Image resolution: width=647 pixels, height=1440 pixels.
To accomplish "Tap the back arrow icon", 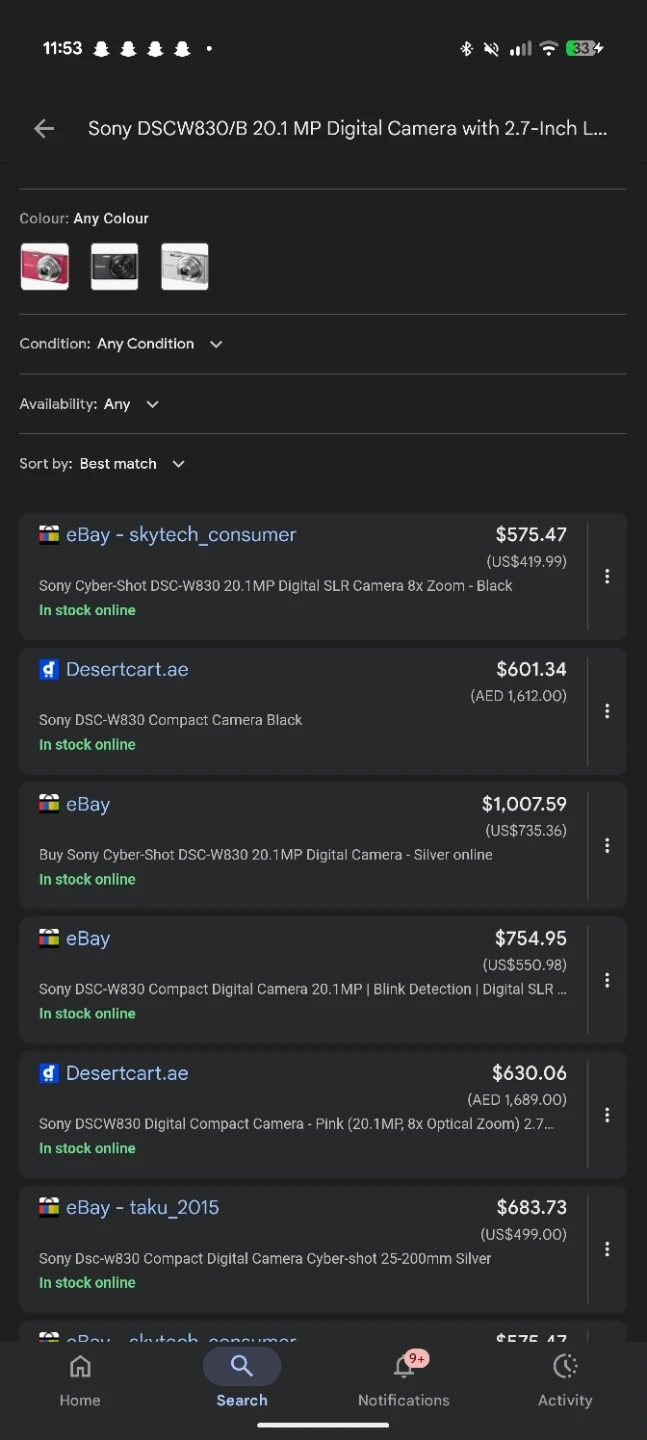I will click(x=44, y=128).
